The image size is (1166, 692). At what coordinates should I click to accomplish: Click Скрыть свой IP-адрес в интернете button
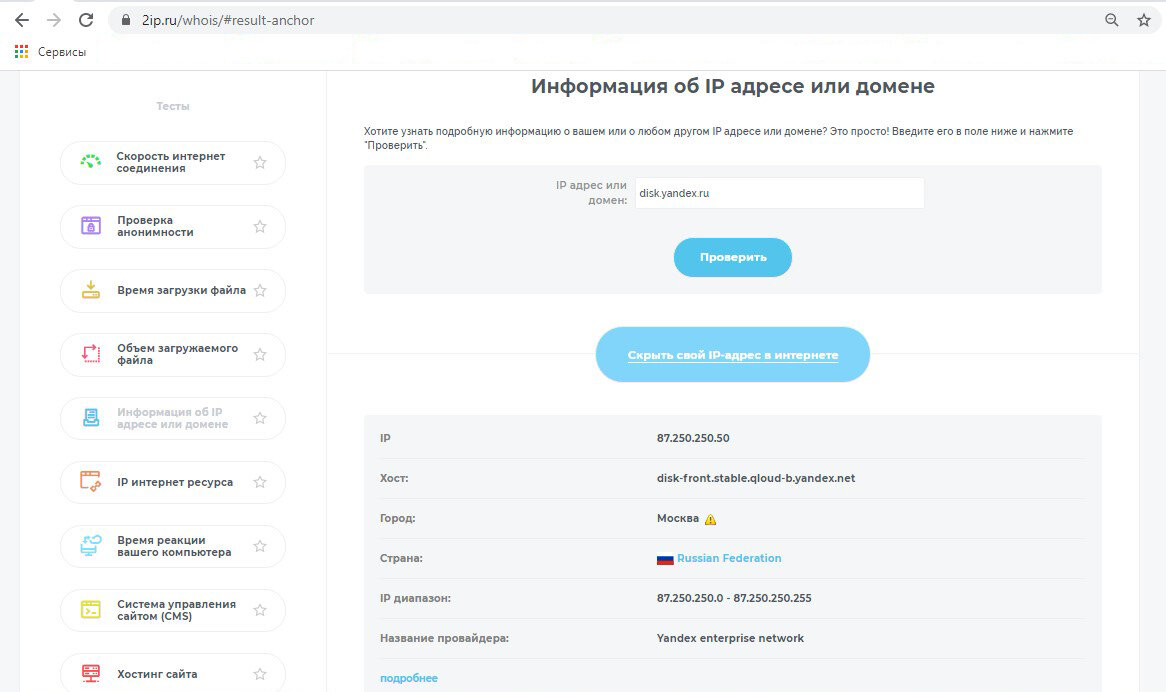tap(732, 355)
